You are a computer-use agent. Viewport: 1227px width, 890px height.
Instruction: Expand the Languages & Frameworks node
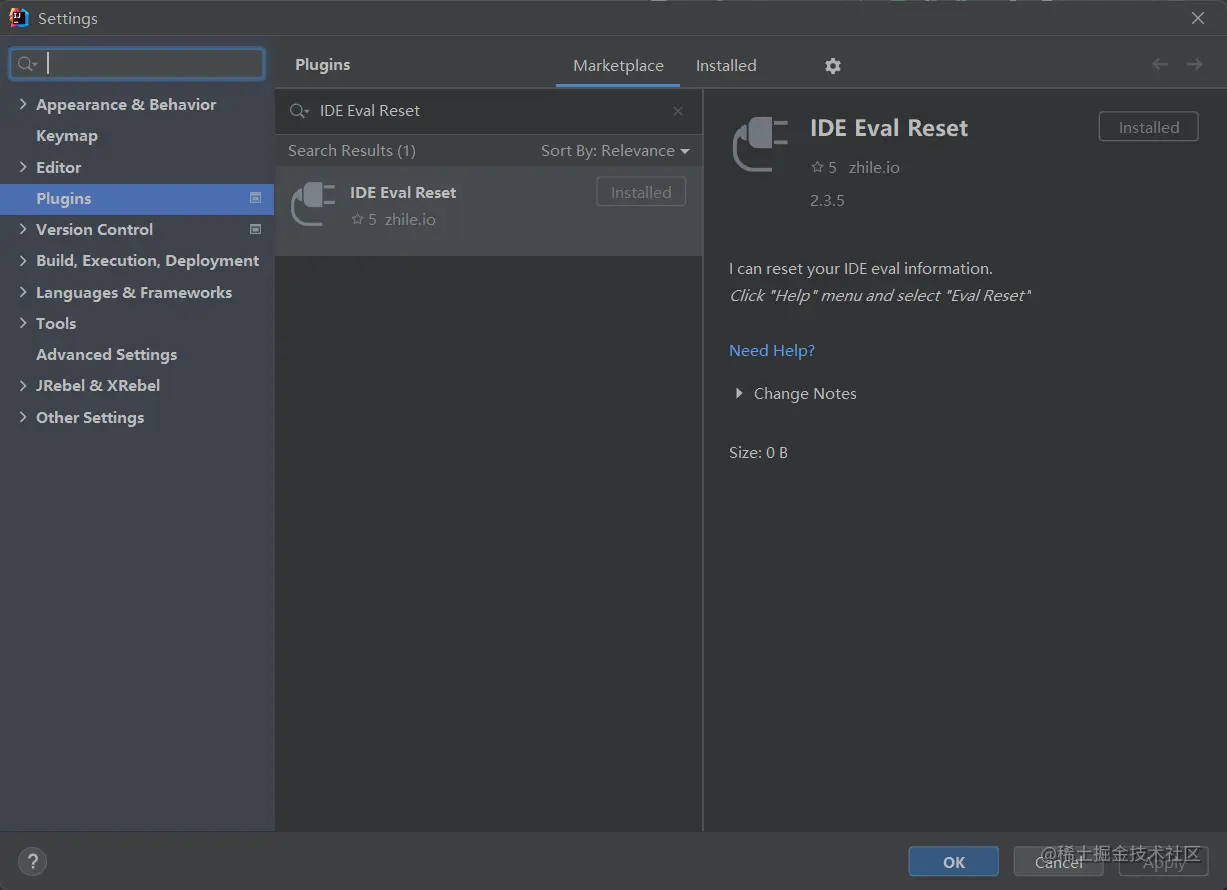click(23, 292)
